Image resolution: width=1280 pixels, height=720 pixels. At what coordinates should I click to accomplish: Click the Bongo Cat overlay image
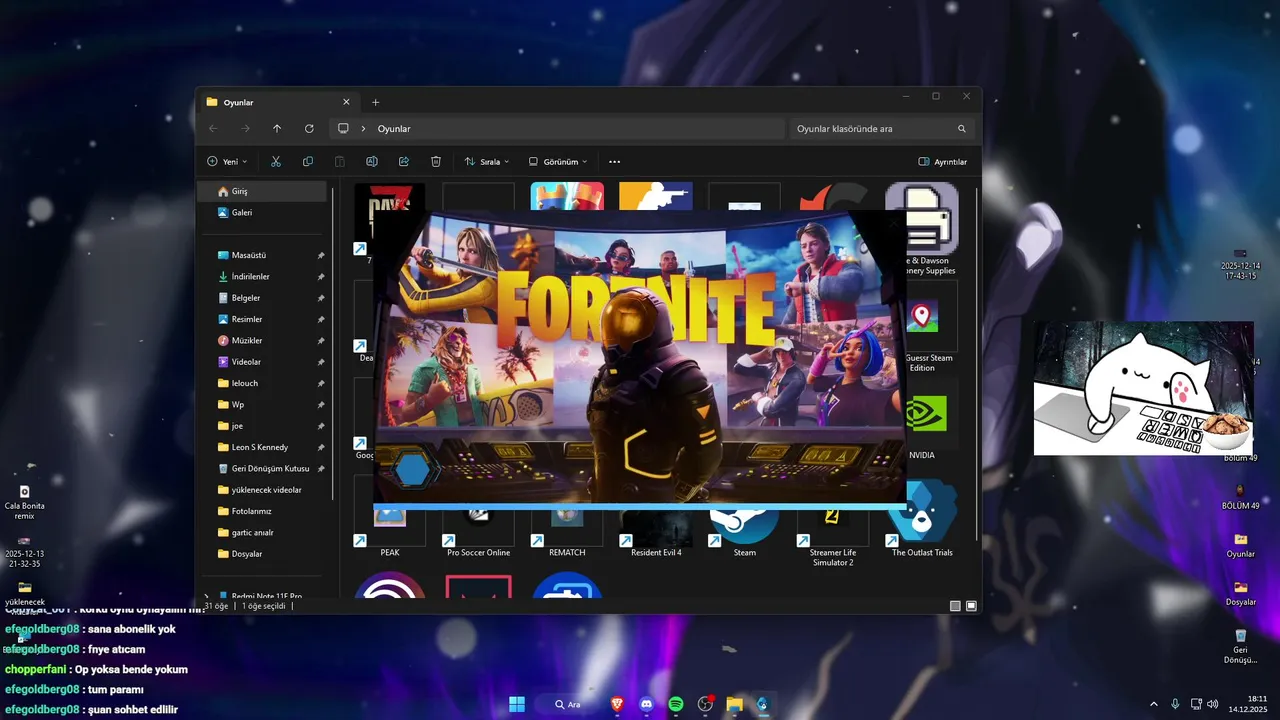[1143, 388]
